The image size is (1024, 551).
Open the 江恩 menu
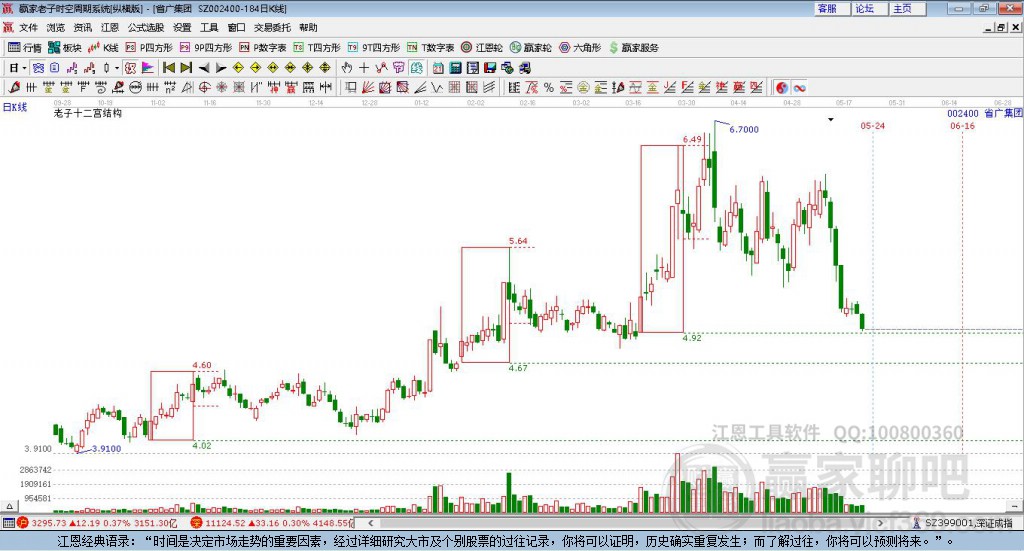click(x=110, y=27)
